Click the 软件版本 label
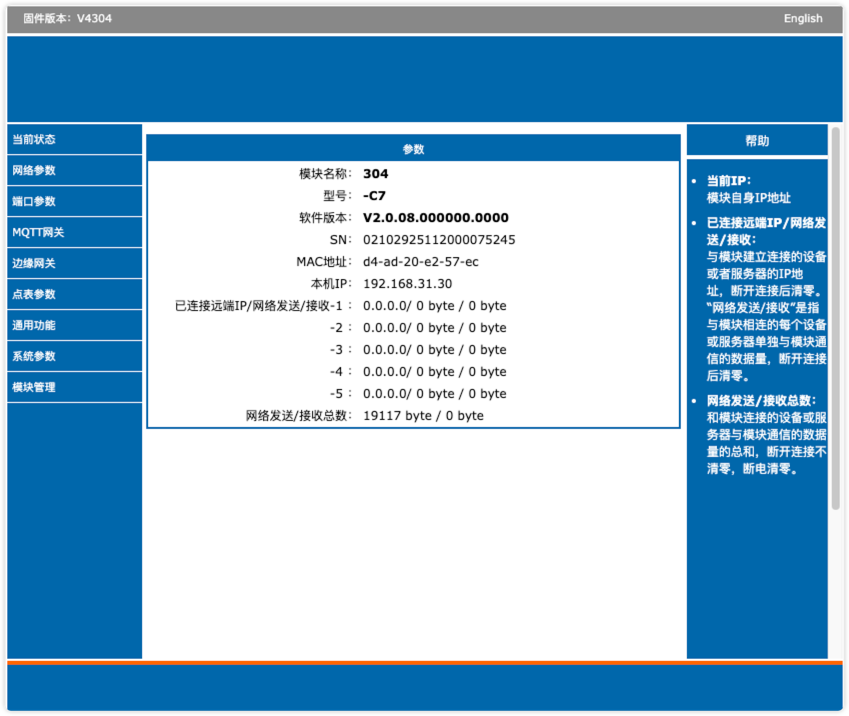Image resolution: width=849 pixels, height=716 pixels. pos(325,218)
